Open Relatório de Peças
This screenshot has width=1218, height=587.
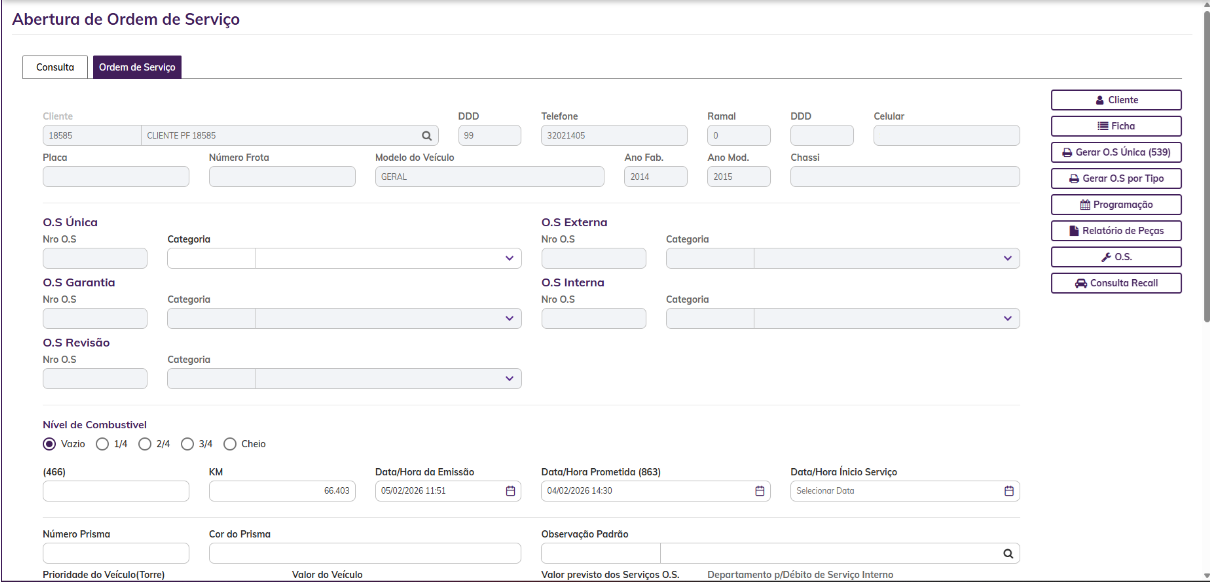click(1116, 231)
